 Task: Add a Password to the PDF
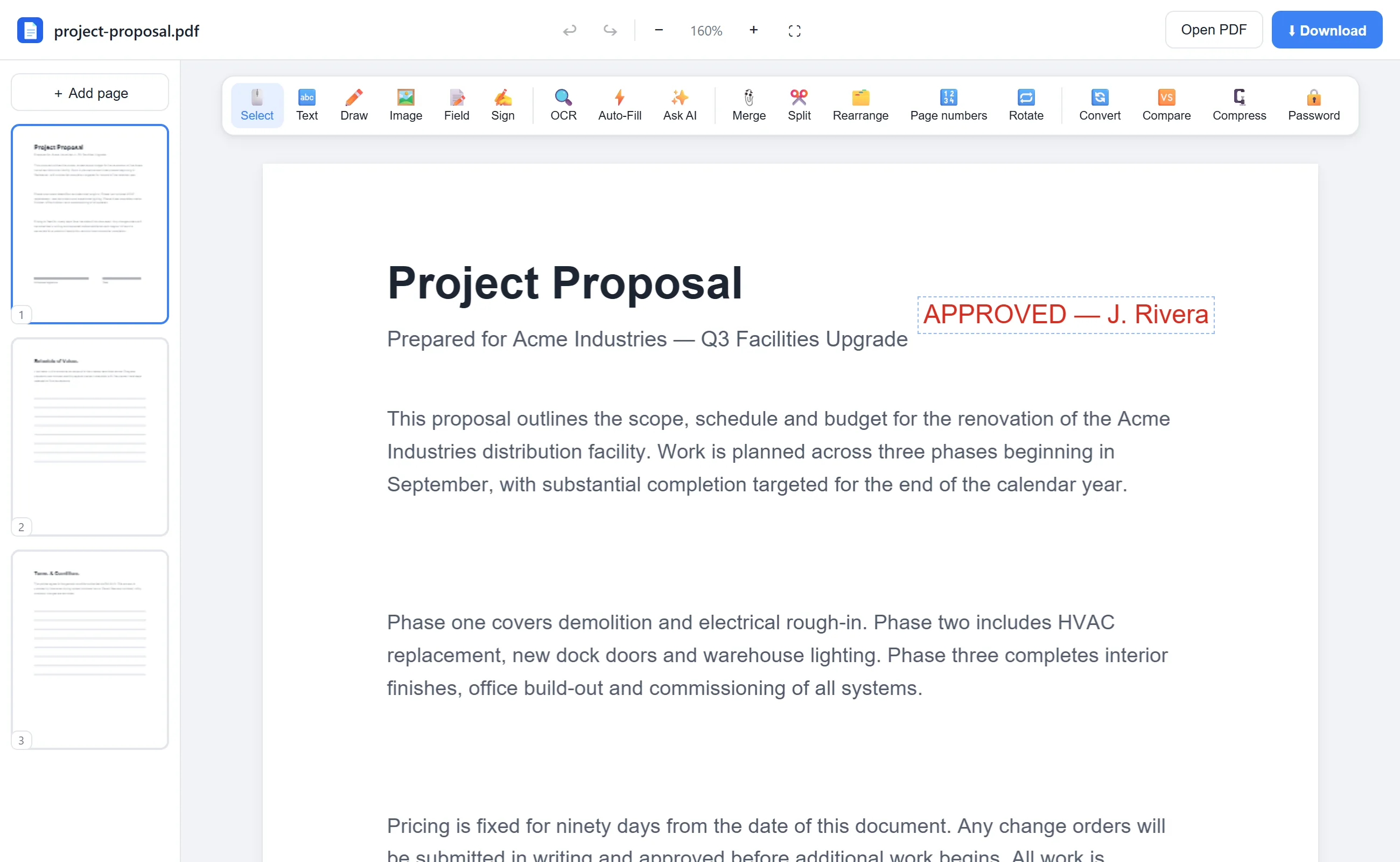click(x=1313, y=106)
